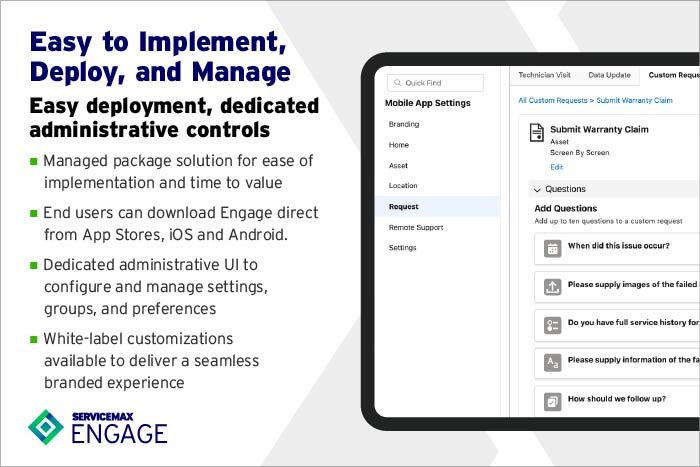Open Branding in Mobile App Settings

(x=404, y=124)
